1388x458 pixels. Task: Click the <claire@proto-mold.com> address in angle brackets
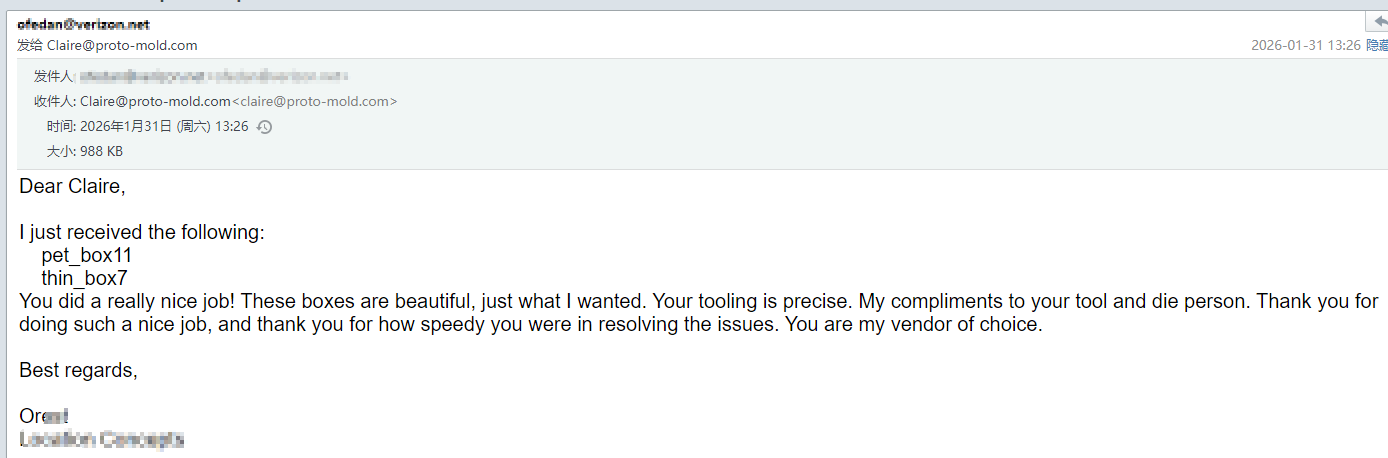[x=315, y=101]
